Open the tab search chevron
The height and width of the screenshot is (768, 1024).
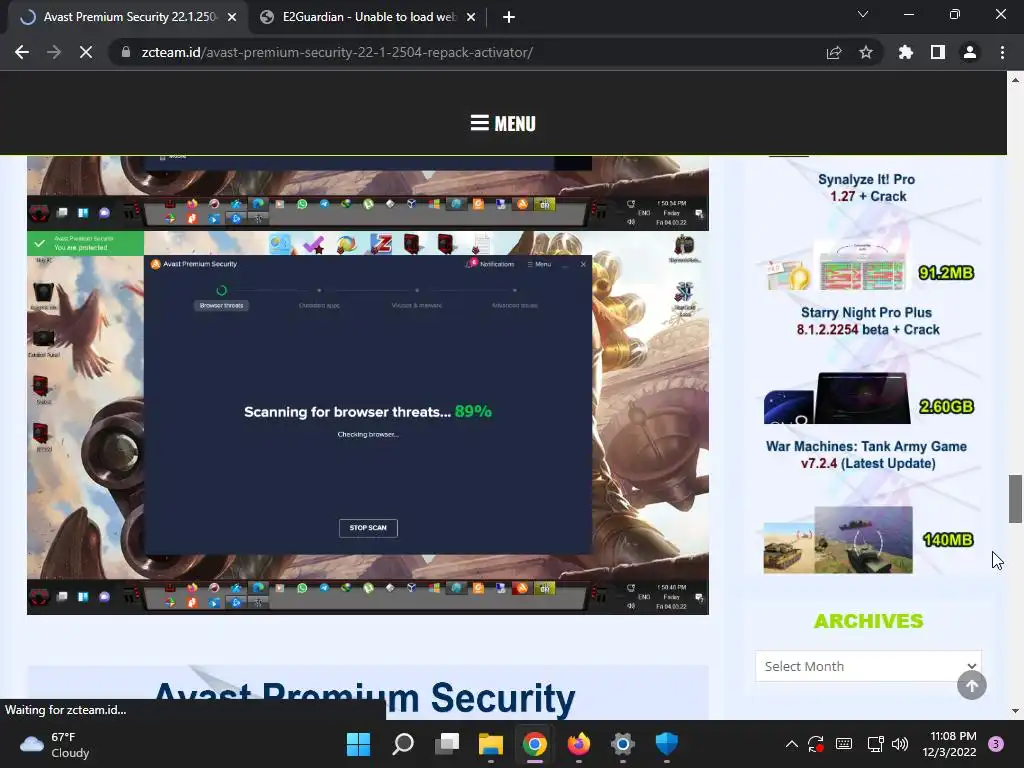coord(863,14)
